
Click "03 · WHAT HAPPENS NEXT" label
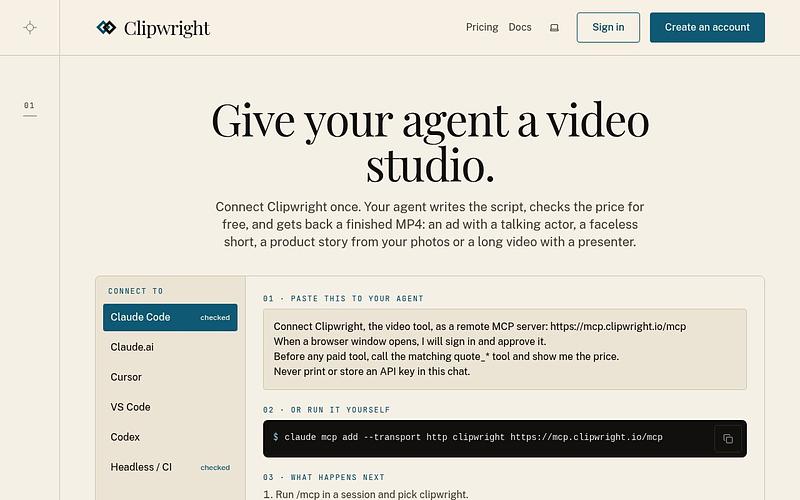(324, 477)
